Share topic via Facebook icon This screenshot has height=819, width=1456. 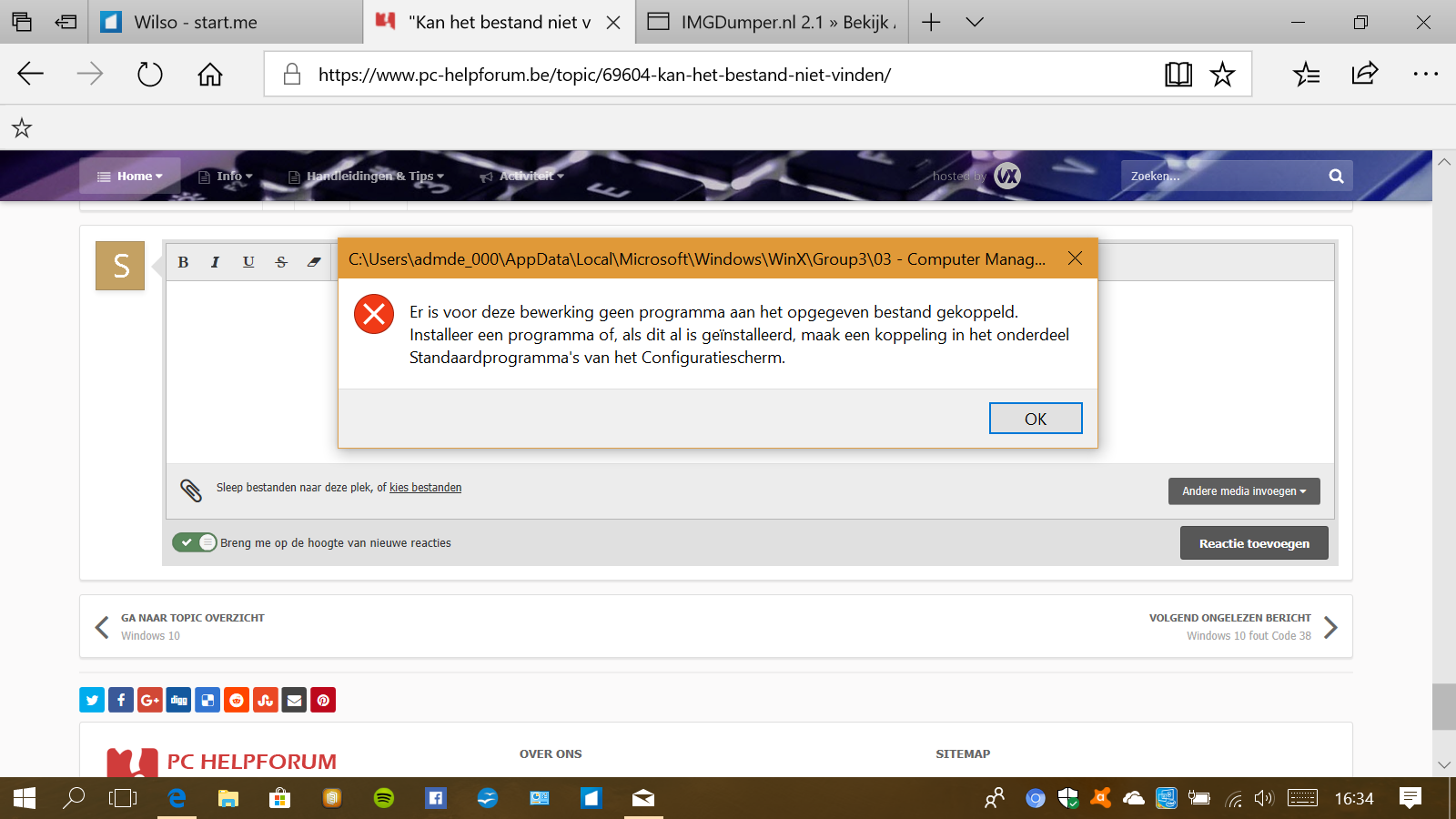(x=121, y=700)
